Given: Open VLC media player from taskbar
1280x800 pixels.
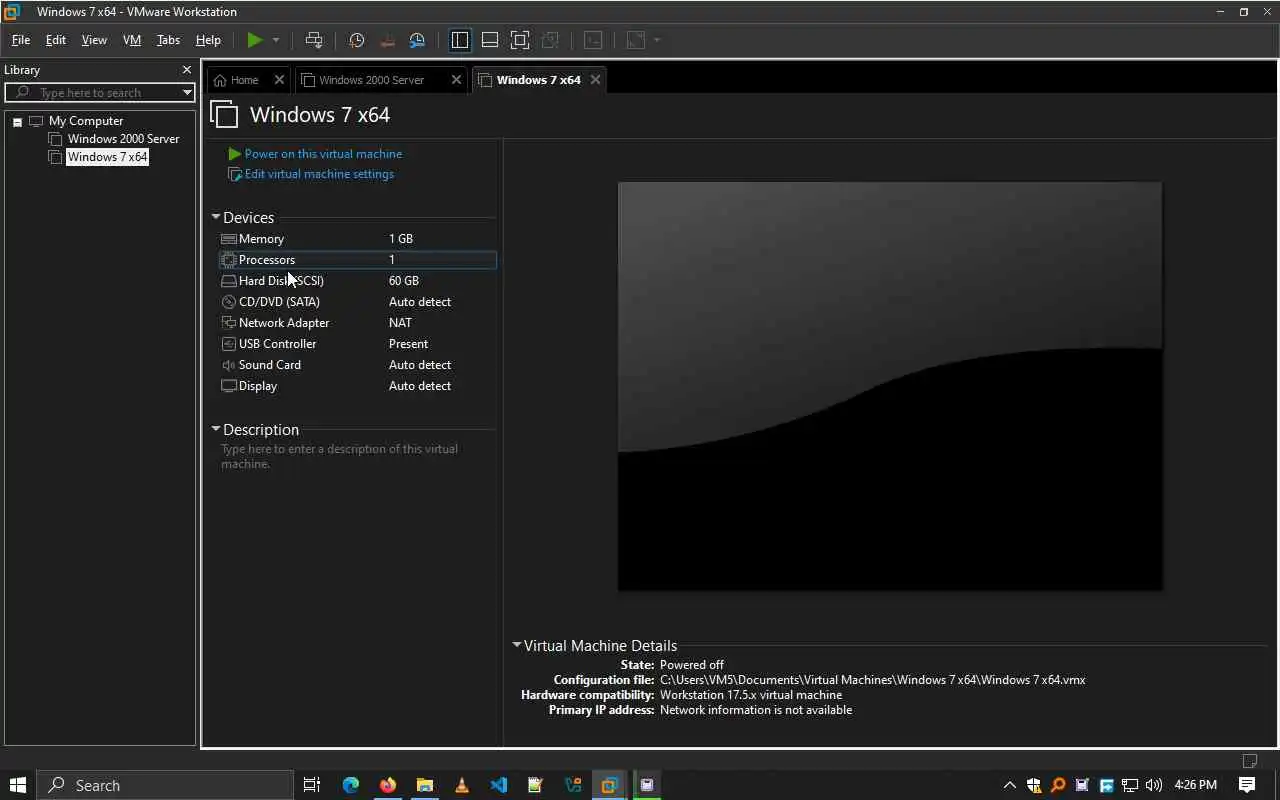Looking at the screenshot, I should click(462, 785).
